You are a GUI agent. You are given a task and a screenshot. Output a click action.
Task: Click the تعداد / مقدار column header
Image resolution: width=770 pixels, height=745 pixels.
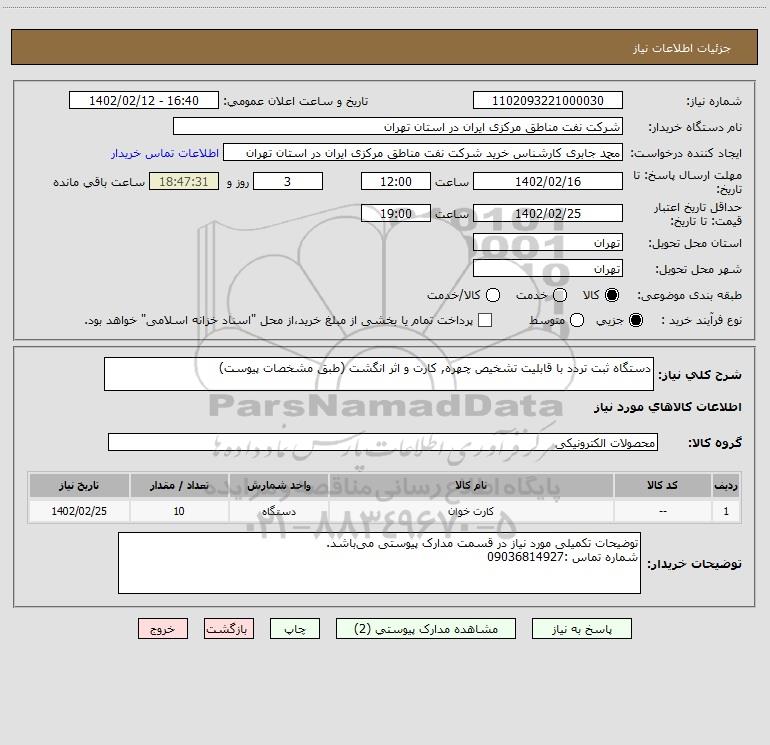pos(179,486)
